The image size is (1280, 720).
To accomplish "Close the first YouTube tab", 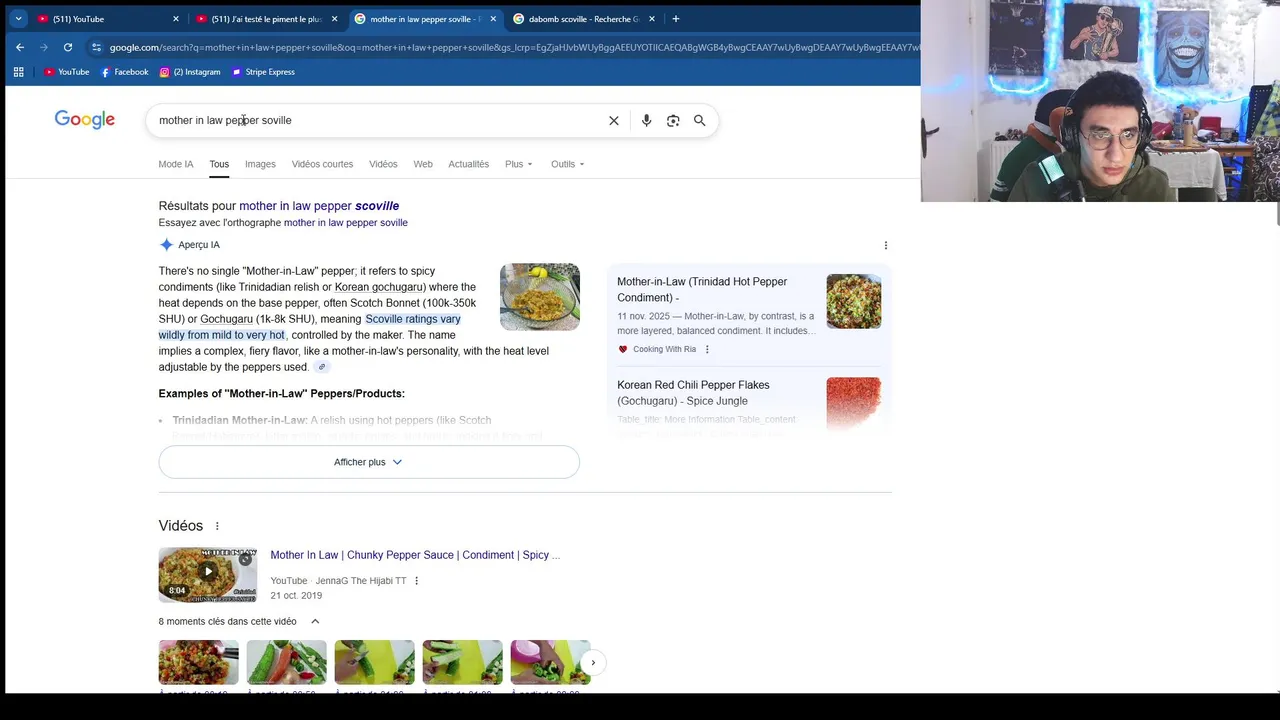I will pyautogui.click(x=176, y=19).
